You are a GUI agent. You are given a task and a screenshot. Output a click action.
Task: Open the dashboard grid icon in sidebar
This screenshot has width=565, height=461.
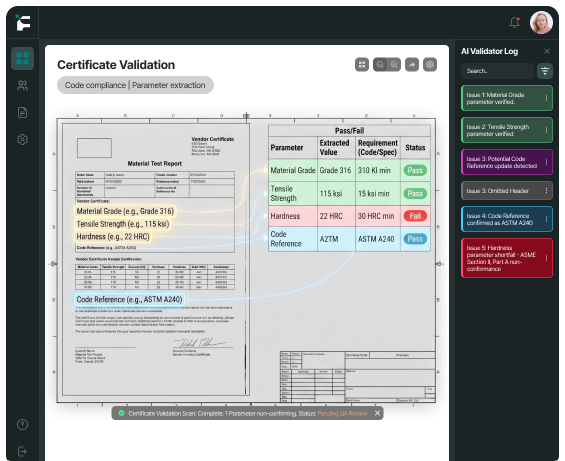[22, 58]
